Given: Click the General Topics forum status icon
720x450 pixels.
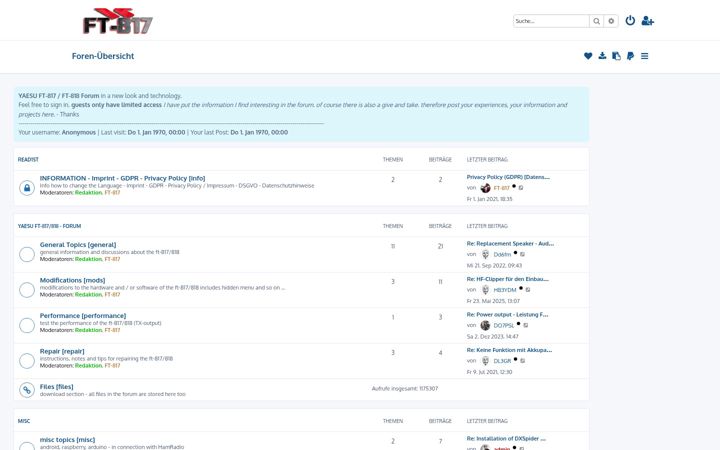Looking at the screenshot, I should [27, 254].
